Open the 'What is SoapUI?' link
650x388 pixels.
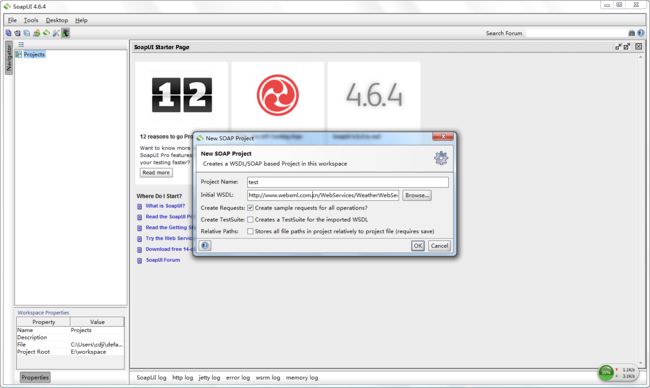point(165,206)
